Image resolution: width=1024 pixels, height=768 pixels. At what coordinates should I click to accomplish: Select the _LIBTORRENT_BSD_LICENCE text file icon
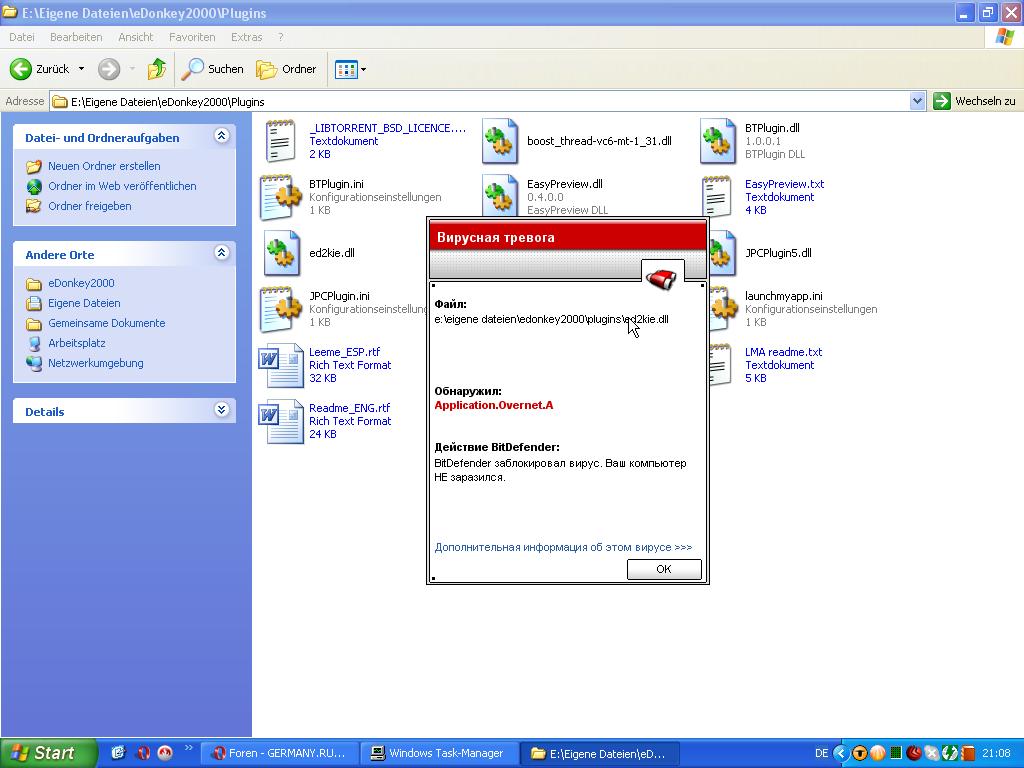point(281,141)
